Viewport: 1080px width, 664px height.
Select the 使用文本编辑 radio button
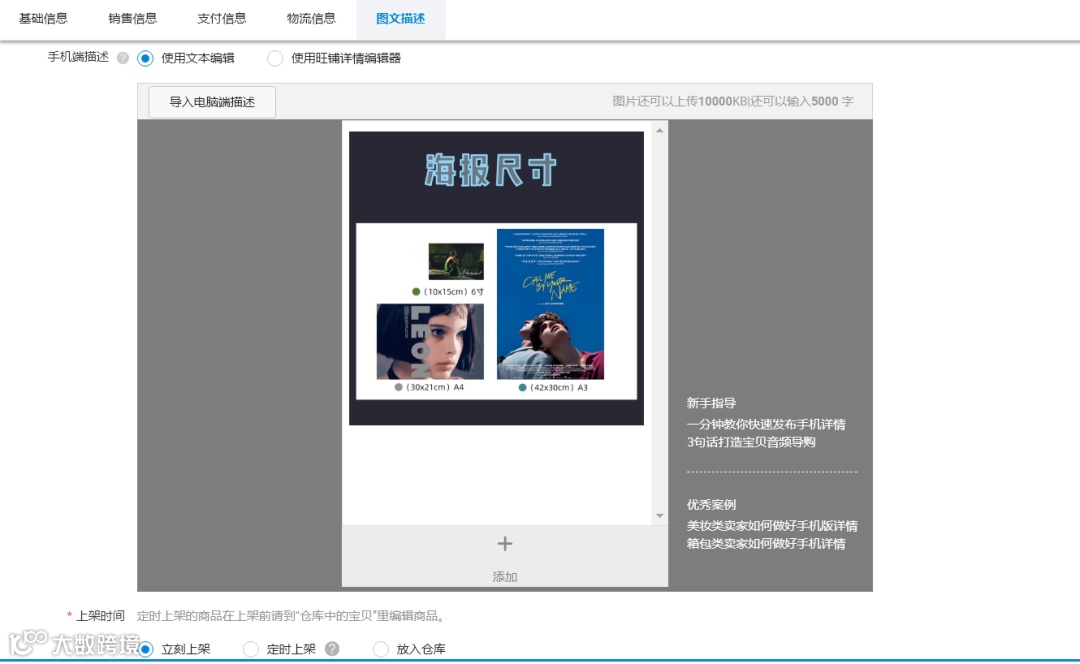coord(145,59)
